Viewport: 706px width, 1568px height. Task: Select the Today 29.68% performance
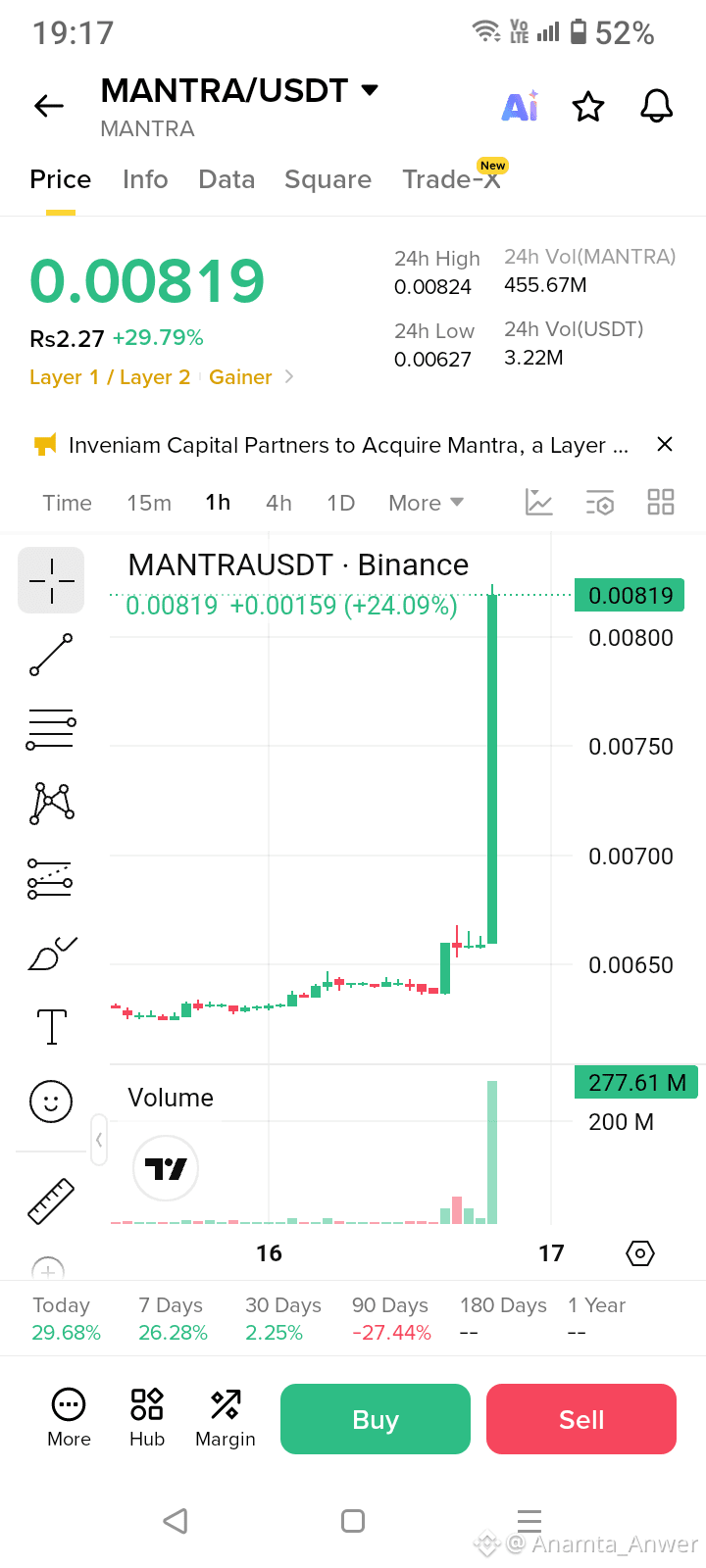point(67,1319)
